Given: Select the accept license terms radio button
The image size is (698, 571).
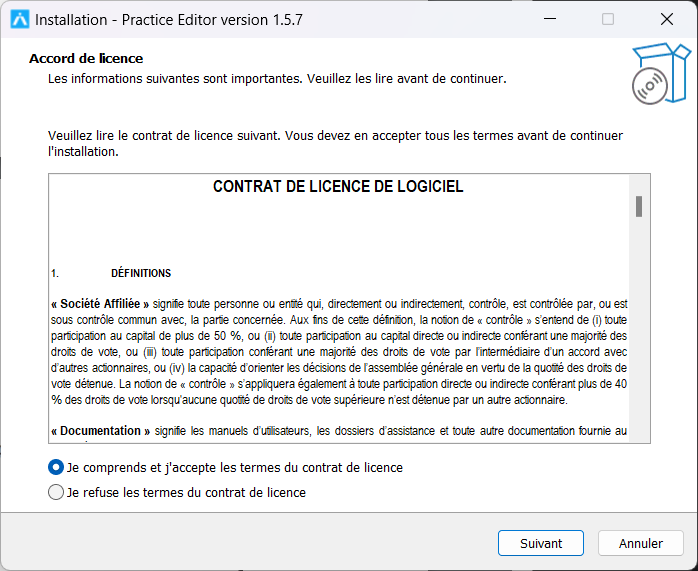Looking at the screenshot, I should pyautogui.click(x=56, y=467).
